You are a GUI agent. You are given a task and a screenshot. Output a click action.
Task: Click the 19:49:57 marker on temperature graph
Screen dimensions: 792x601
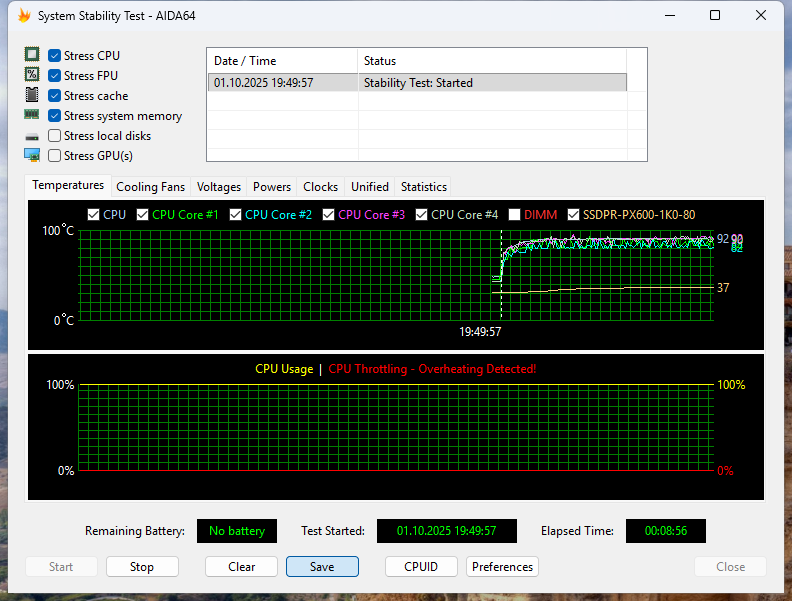point(480,332)
